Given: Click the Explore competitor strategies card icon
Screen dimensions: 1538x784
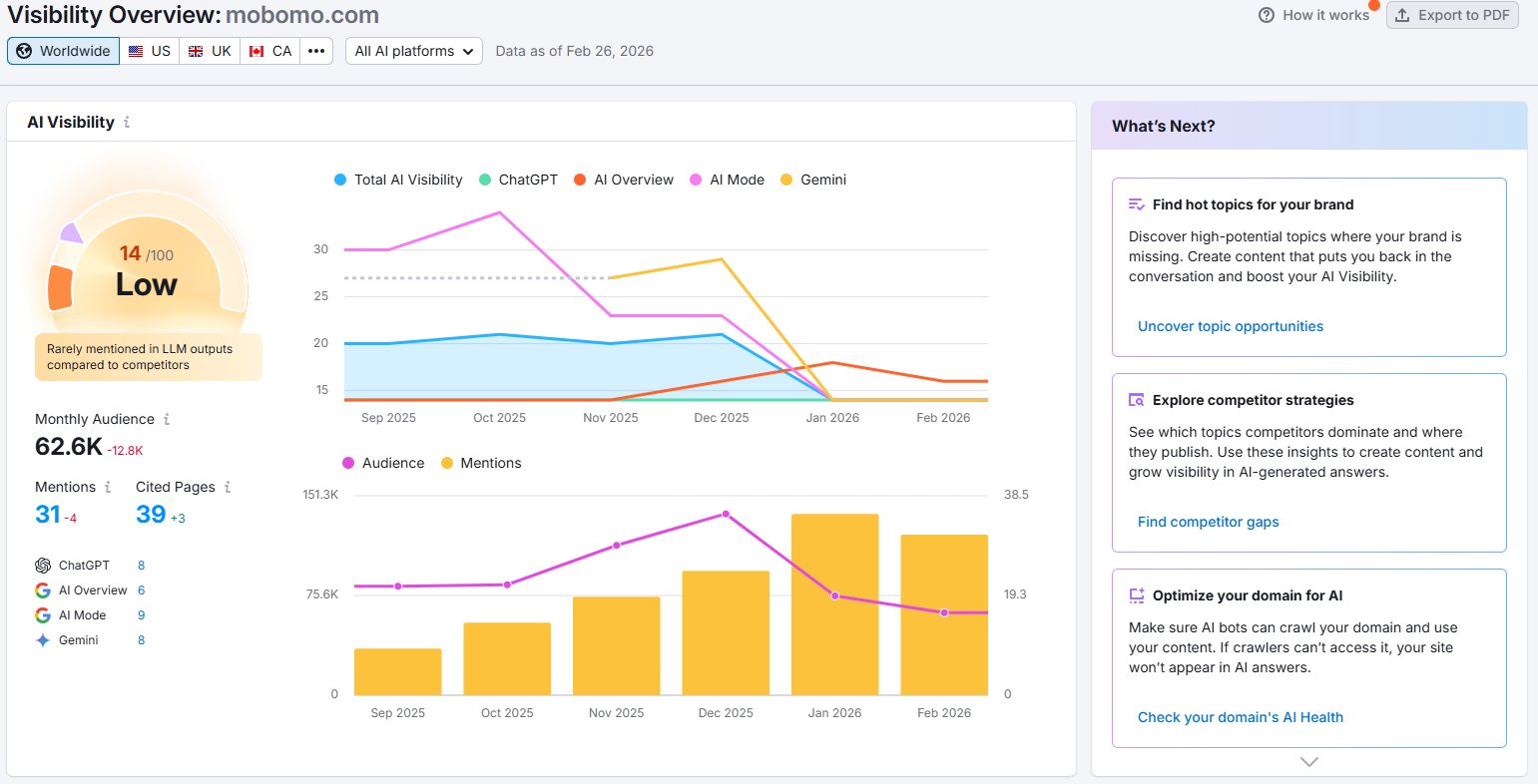Looking at the screenshot, I should 1136,400.
